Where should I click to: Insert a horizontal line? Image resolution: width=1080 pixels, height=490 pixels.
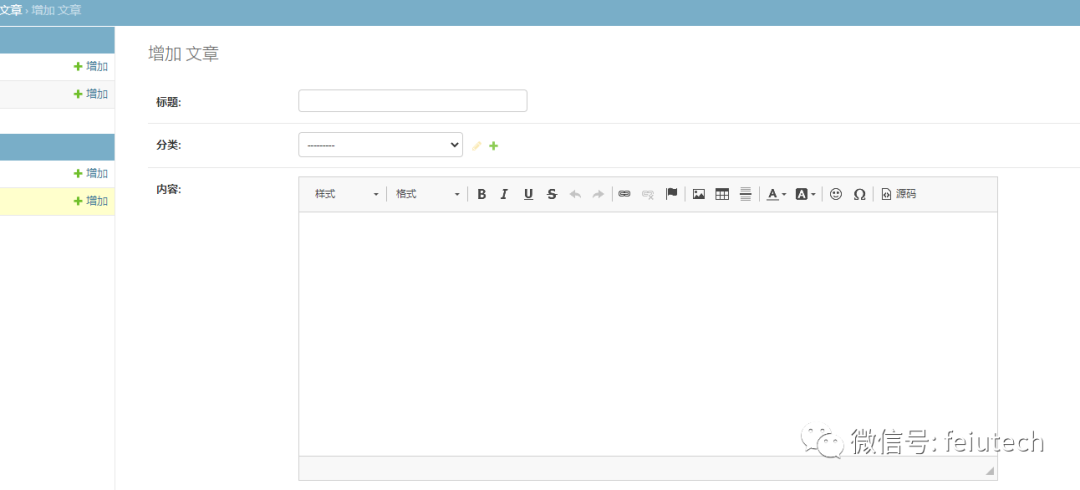click(745, 194)
